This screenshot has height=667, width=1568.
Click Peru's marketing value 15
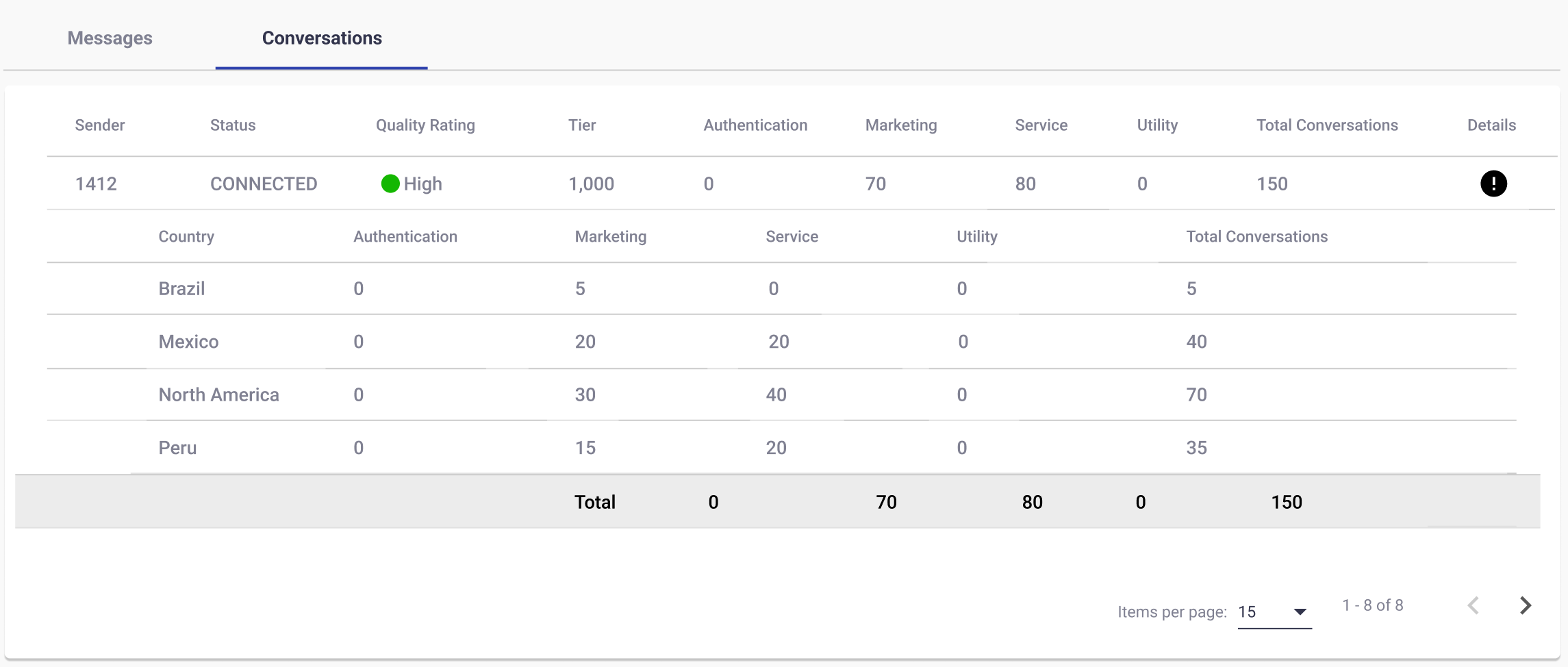tap(585, 447)
